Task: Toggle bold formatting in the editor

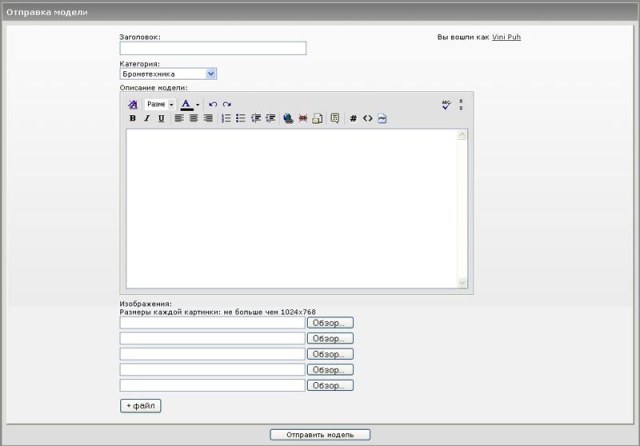Action: (133, 118)
